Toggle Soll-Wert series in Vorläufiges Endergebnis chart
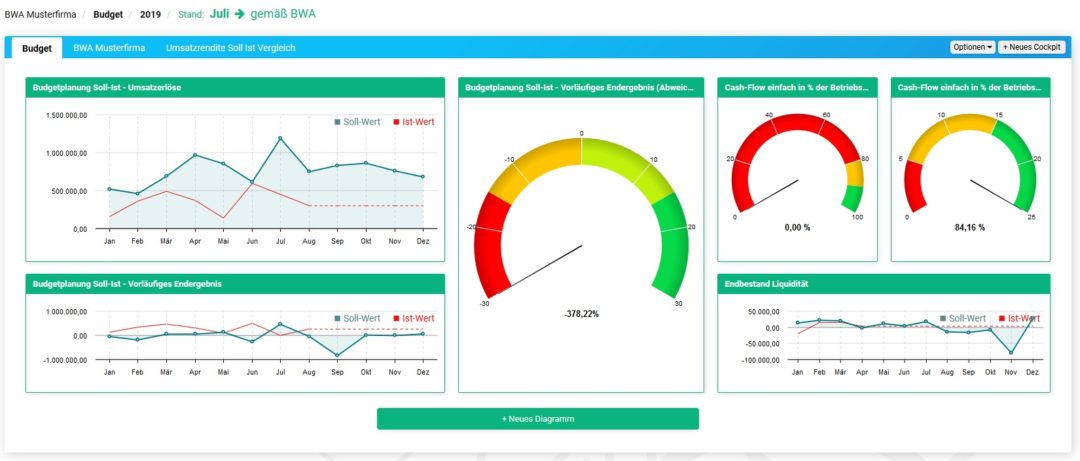 tap(357, 318)
